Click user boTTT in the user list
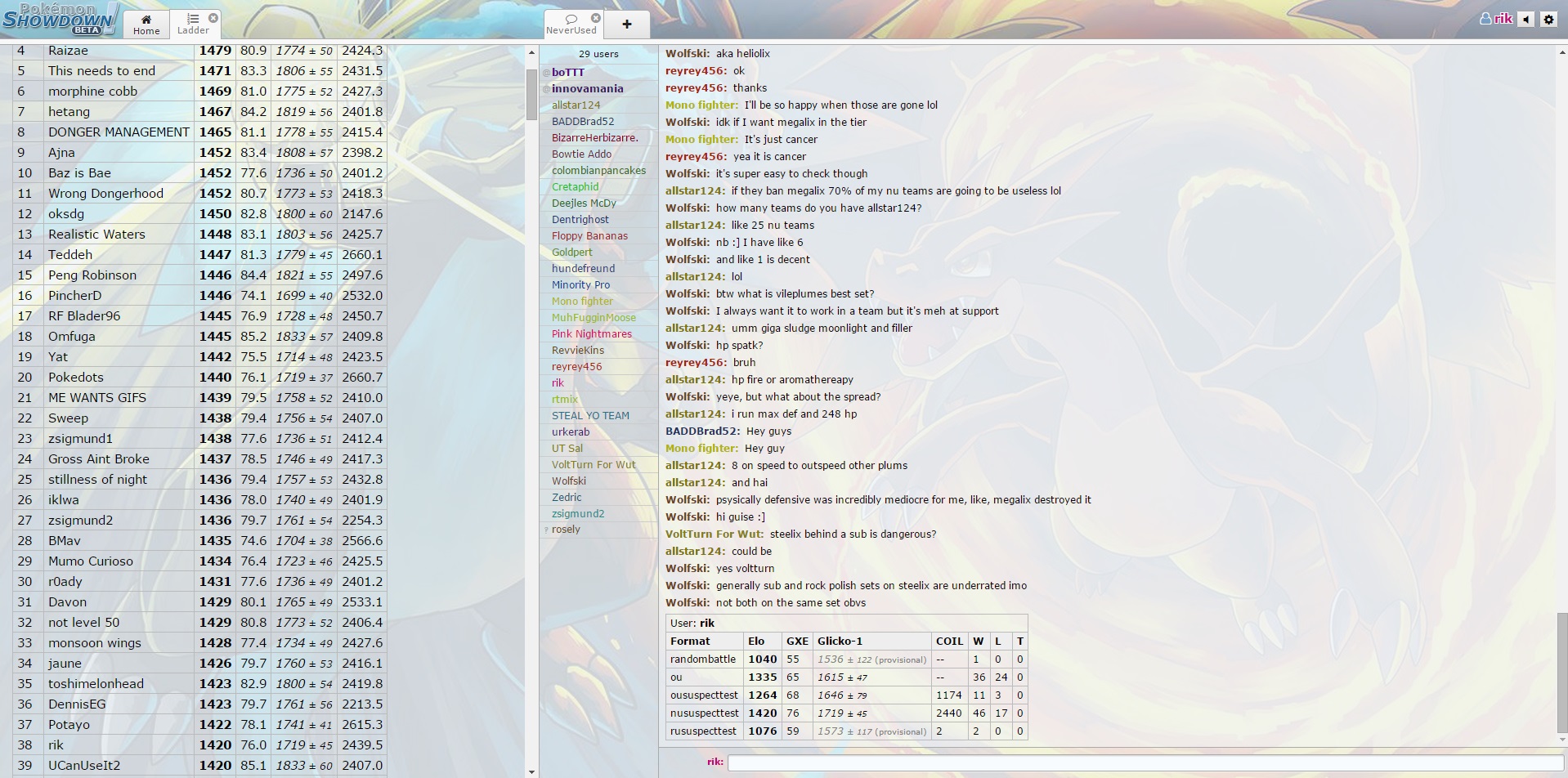 (567, 72)
